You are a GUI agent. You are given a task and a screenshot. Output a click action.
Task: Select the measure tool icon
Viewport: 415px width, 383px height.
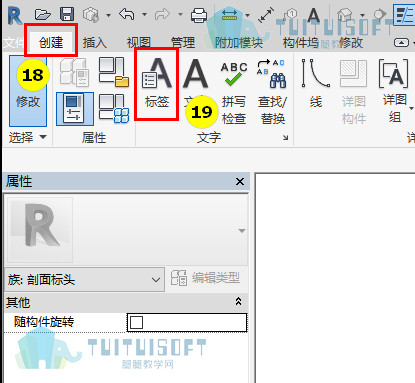point(229,15)
